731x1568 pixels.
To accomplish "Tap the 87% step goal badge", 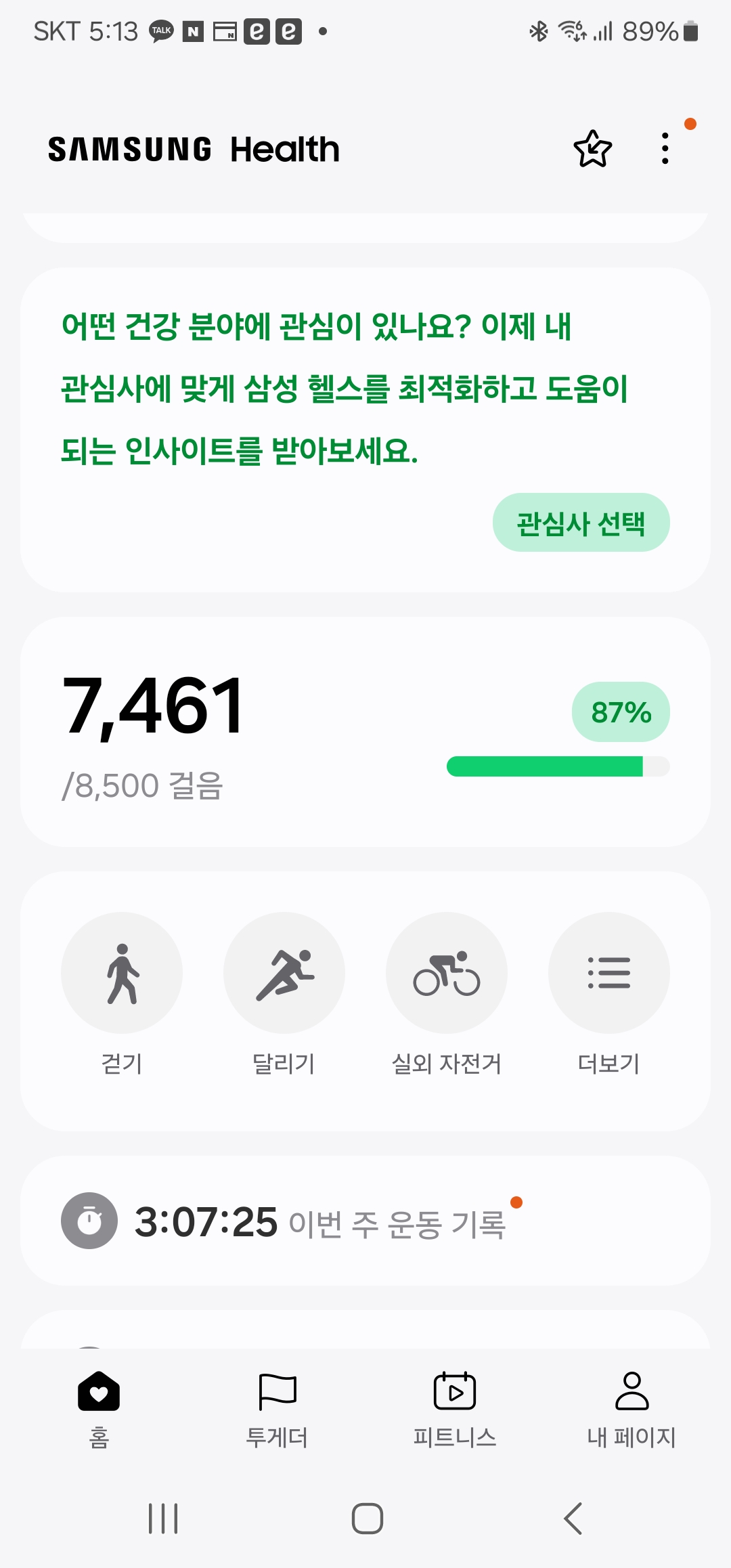I will pos(621,712).
